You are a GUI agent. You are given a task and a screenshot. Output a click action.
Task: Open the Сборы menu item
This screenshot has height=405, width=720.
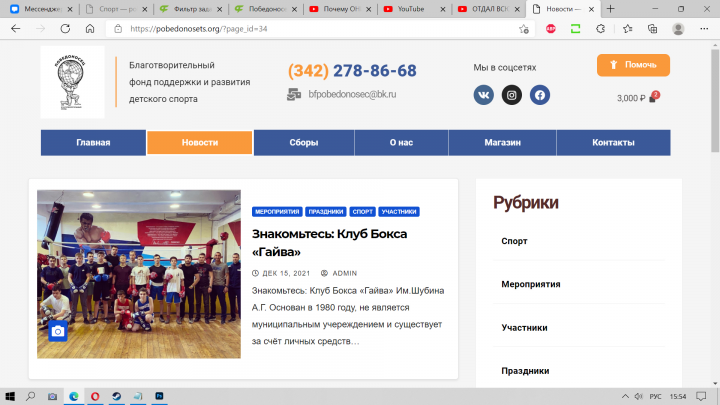tap(304, 143)
